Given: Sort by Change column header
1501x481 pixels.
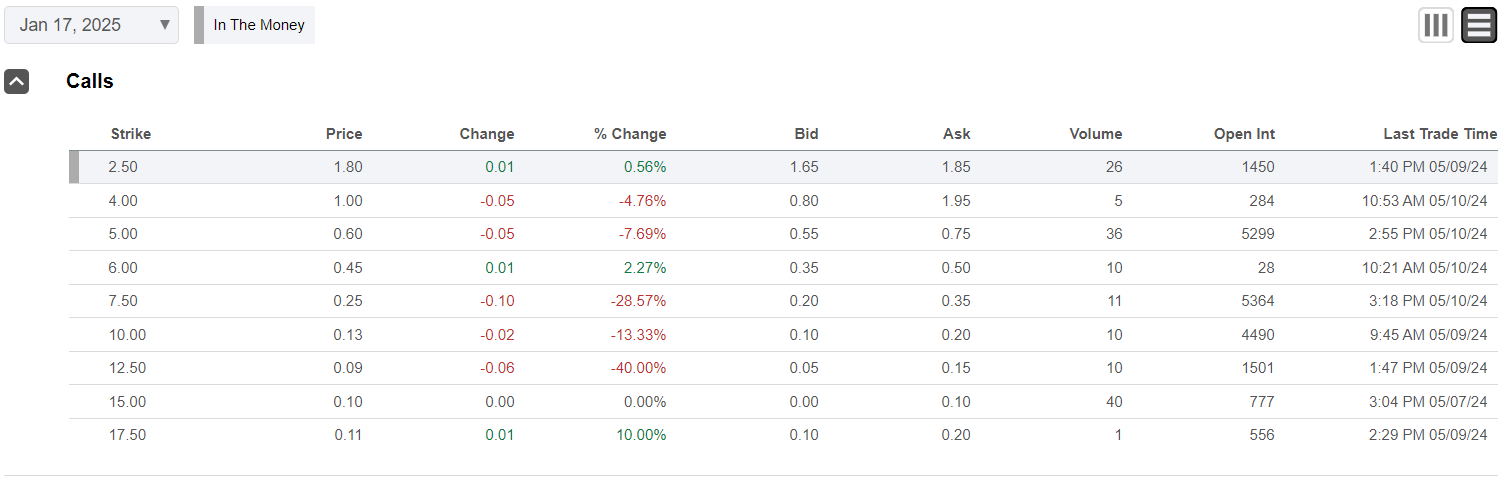Looking at the screenshot, I should pos(487,134).
